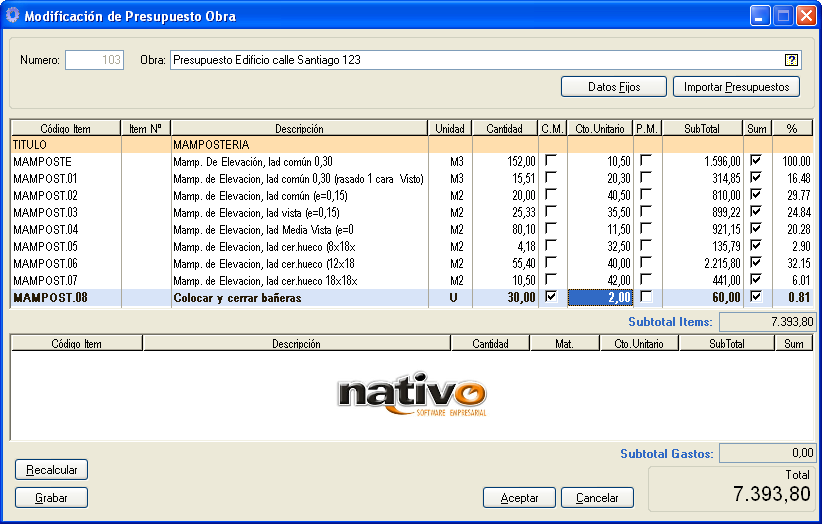
Task: Click the Recalcular button
Action: (51, 470)
